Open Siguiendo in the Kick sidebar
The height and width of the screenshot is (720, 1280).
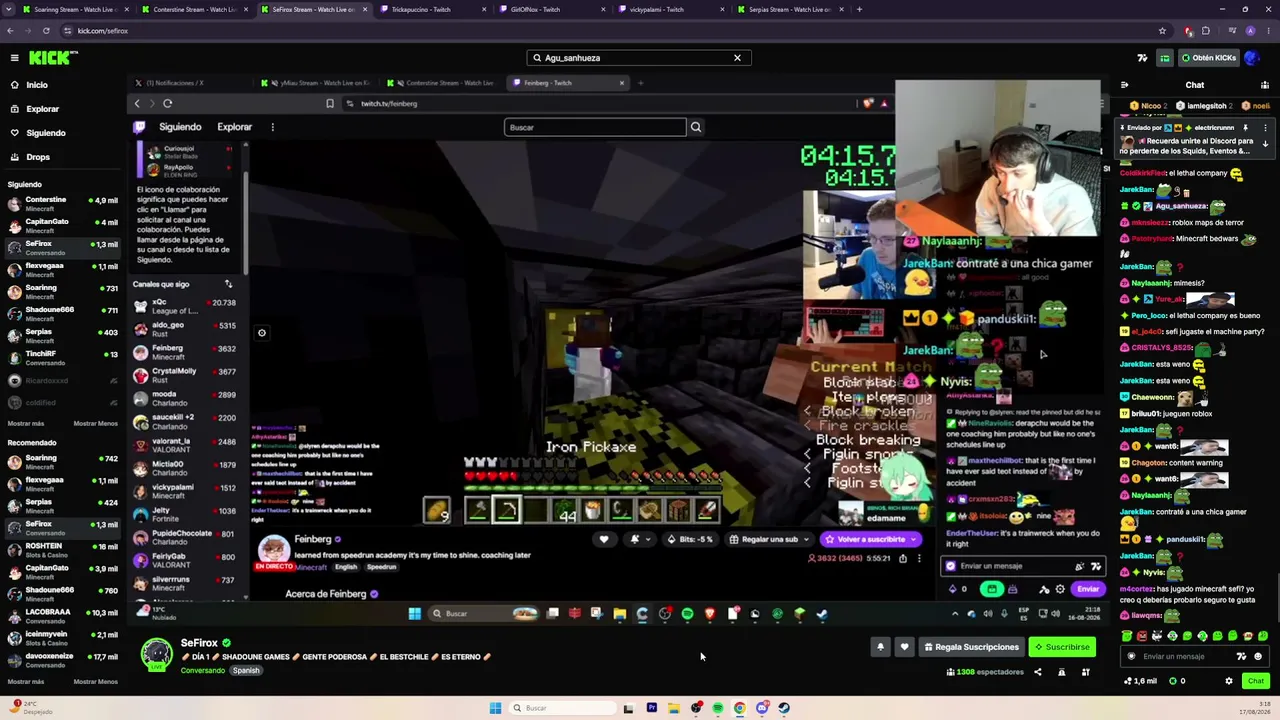46,133
